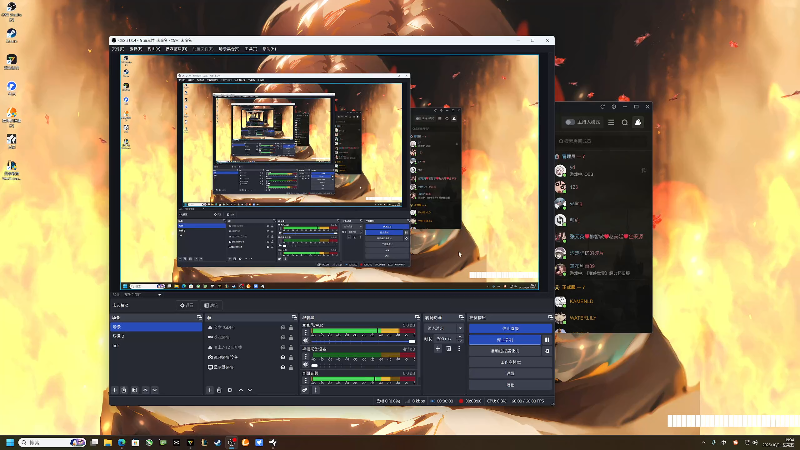Move the scene down with the Scenes down arrow
Screen dimensions: 800x450
pyautogui.click(x=155, y=390)
